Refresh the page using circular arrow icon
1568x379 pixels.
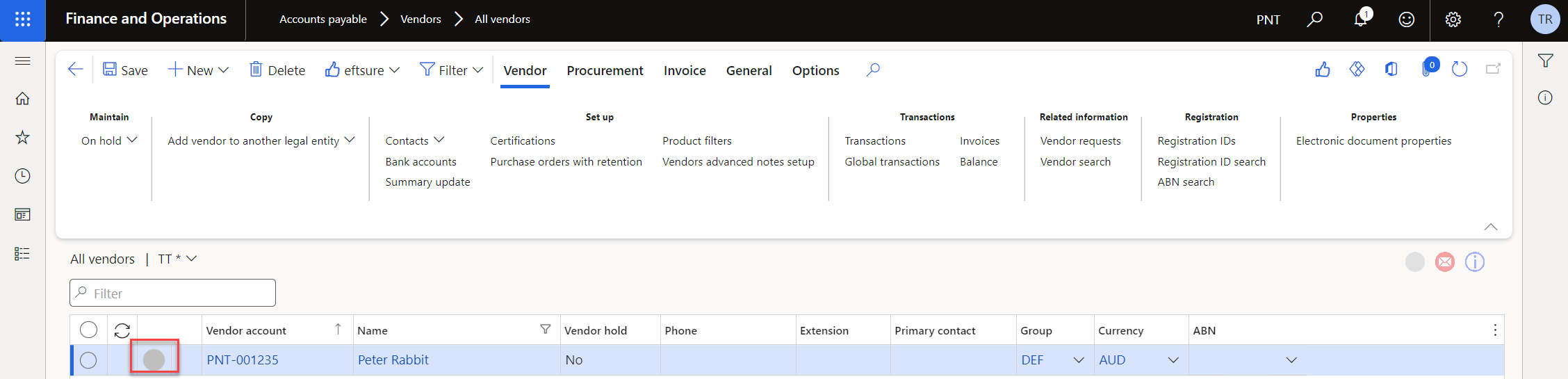pyautogui.click(x=1460, y=70)
